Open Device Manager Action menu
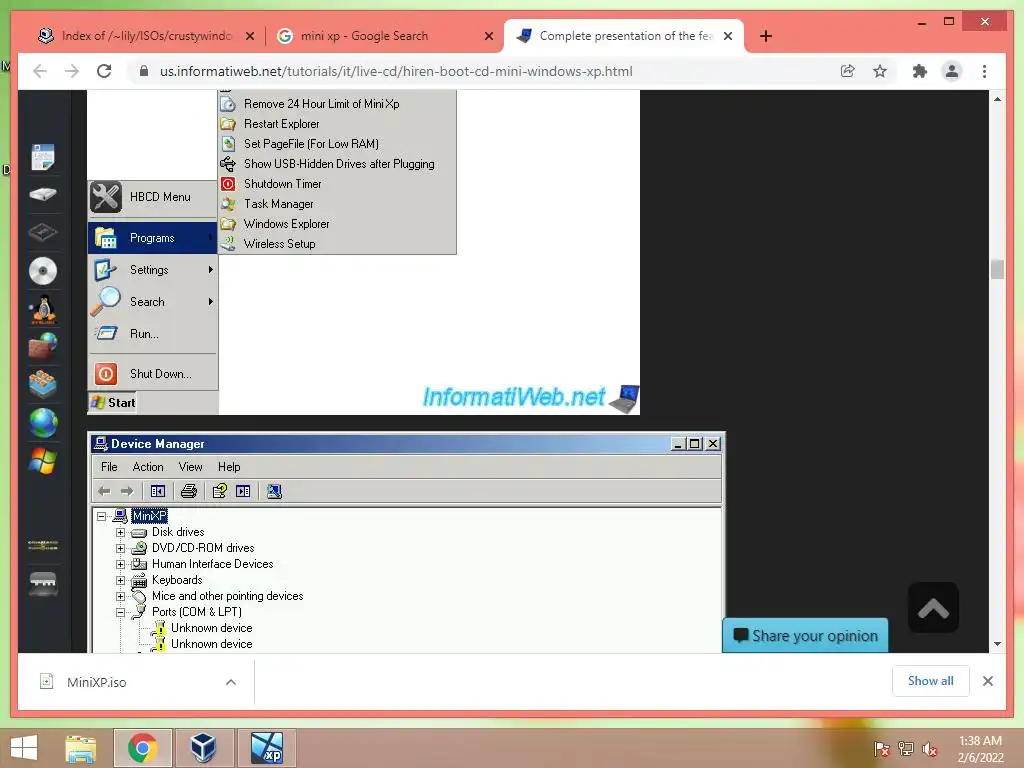 [x=148, y=467]
